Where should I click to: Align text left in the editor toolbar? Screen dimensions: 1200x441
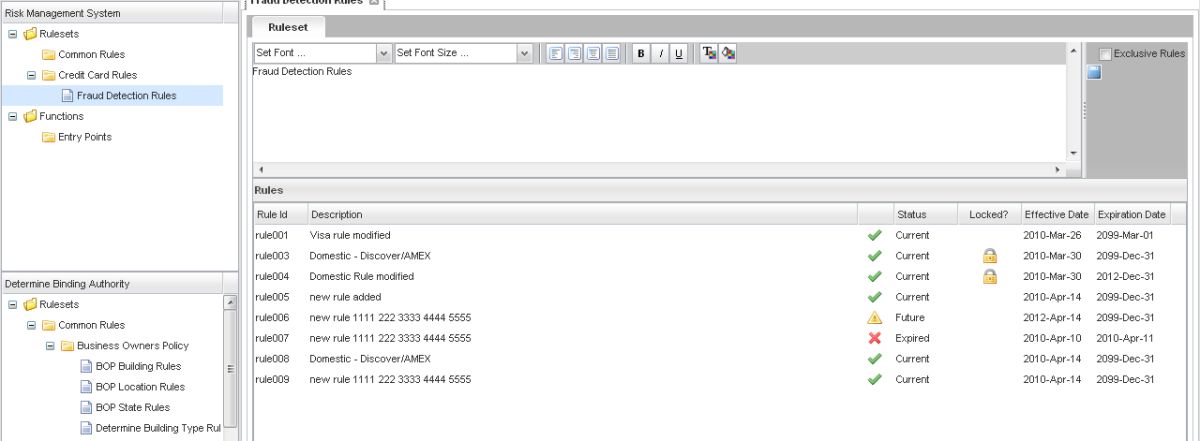556,54
